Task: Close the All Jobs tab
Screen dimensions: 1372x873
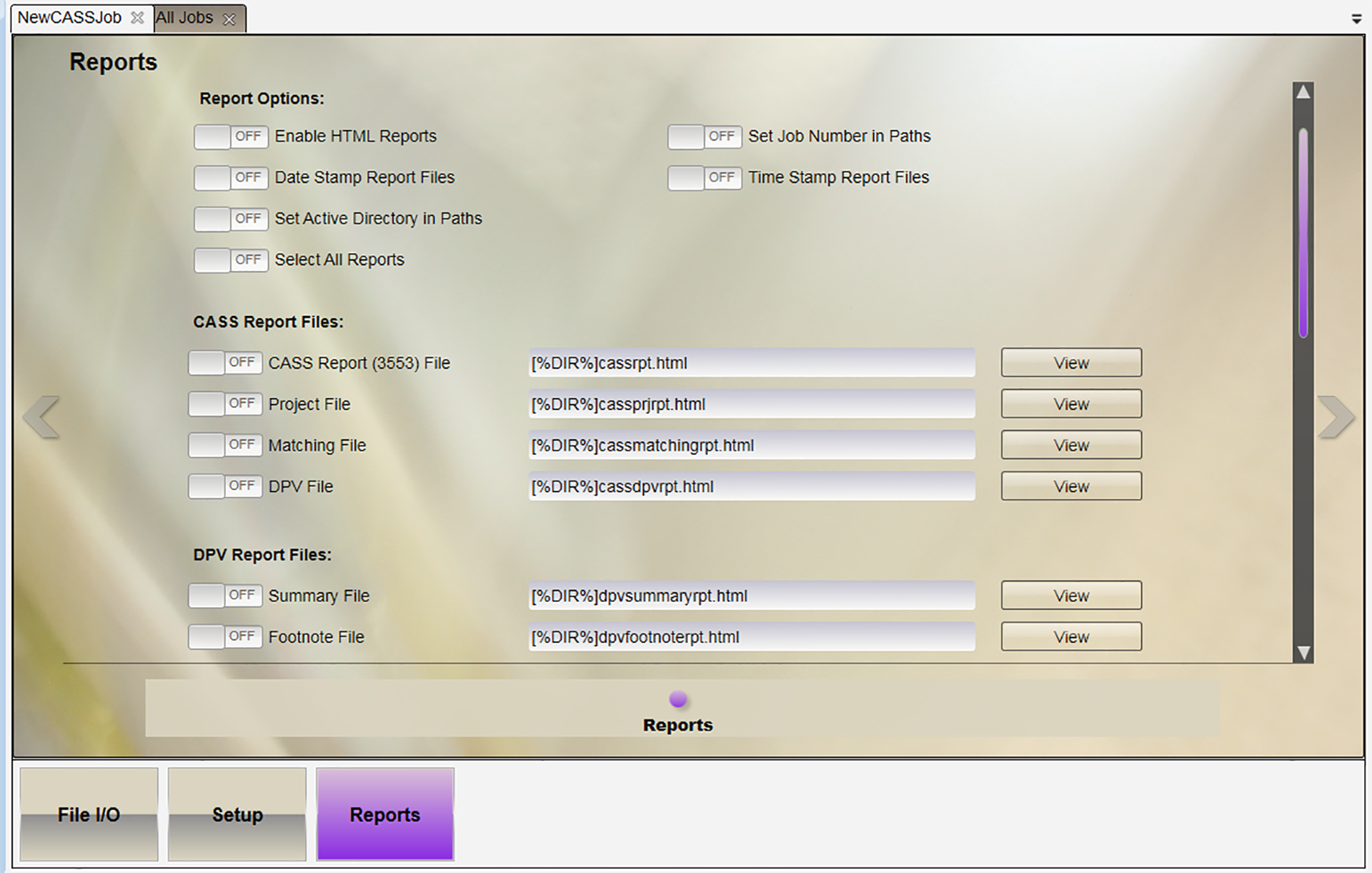Action: 229,19
